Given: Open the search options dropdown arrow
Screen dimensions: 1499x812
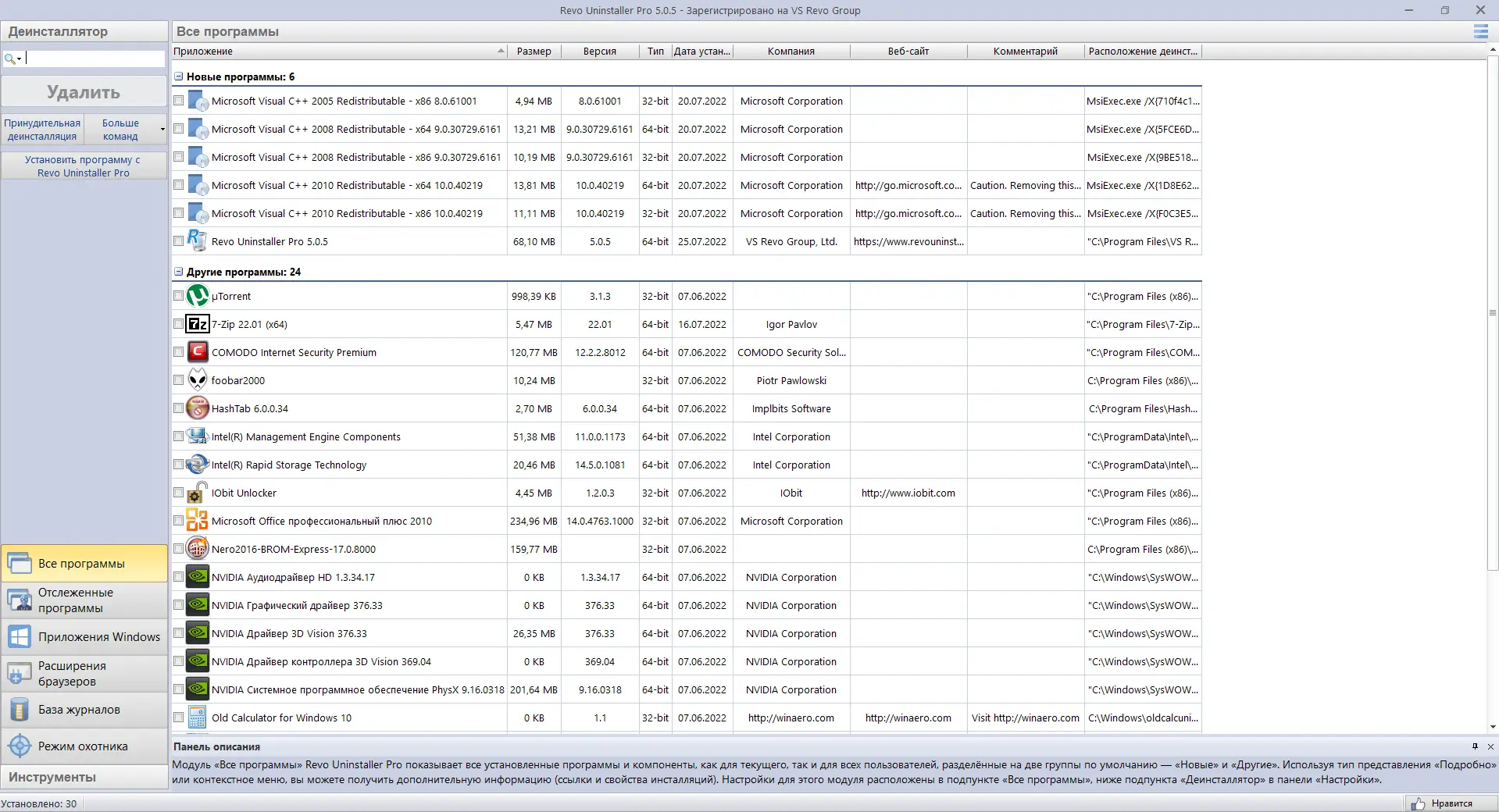Looking at the screenshot, I should pos(19,59).
